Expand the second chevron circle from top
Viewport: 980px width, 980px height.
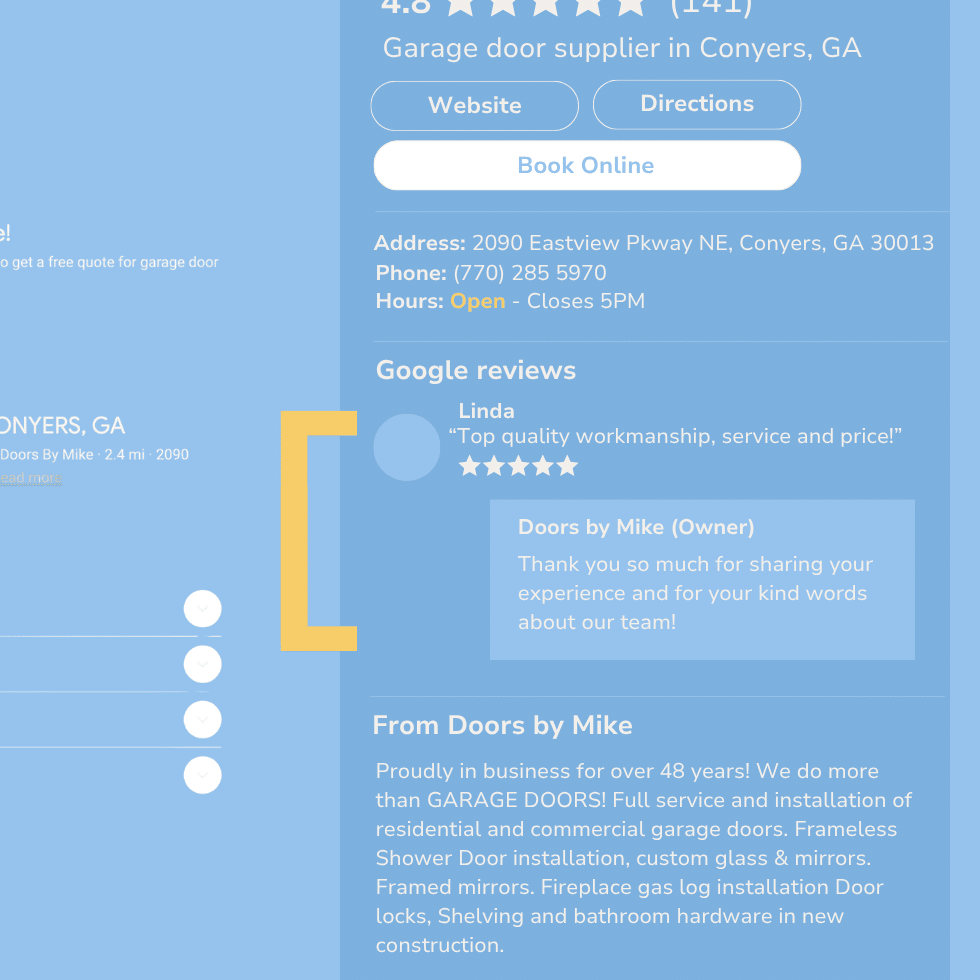[202, 664]
